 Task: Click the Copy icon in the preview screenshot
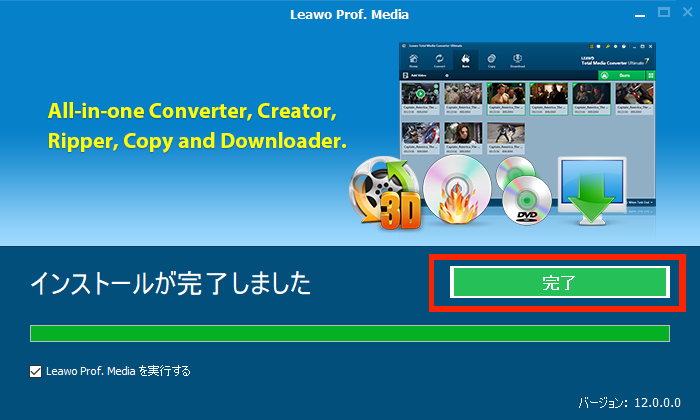coord(492,60)
